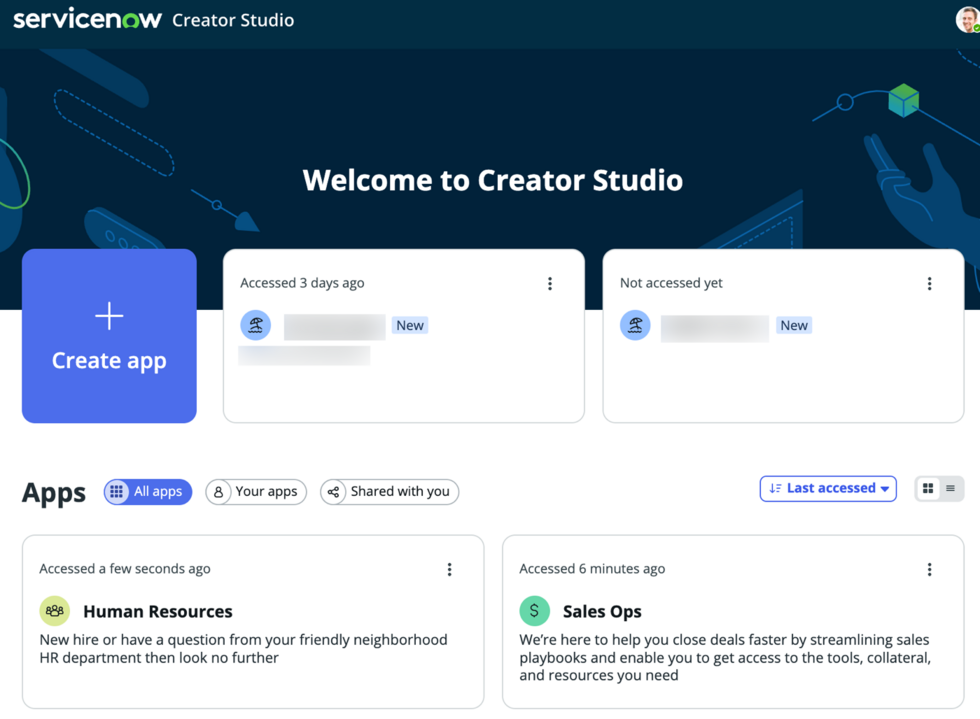Click the 'Accessed 6 minutes ago' text

tap(592, 569)
